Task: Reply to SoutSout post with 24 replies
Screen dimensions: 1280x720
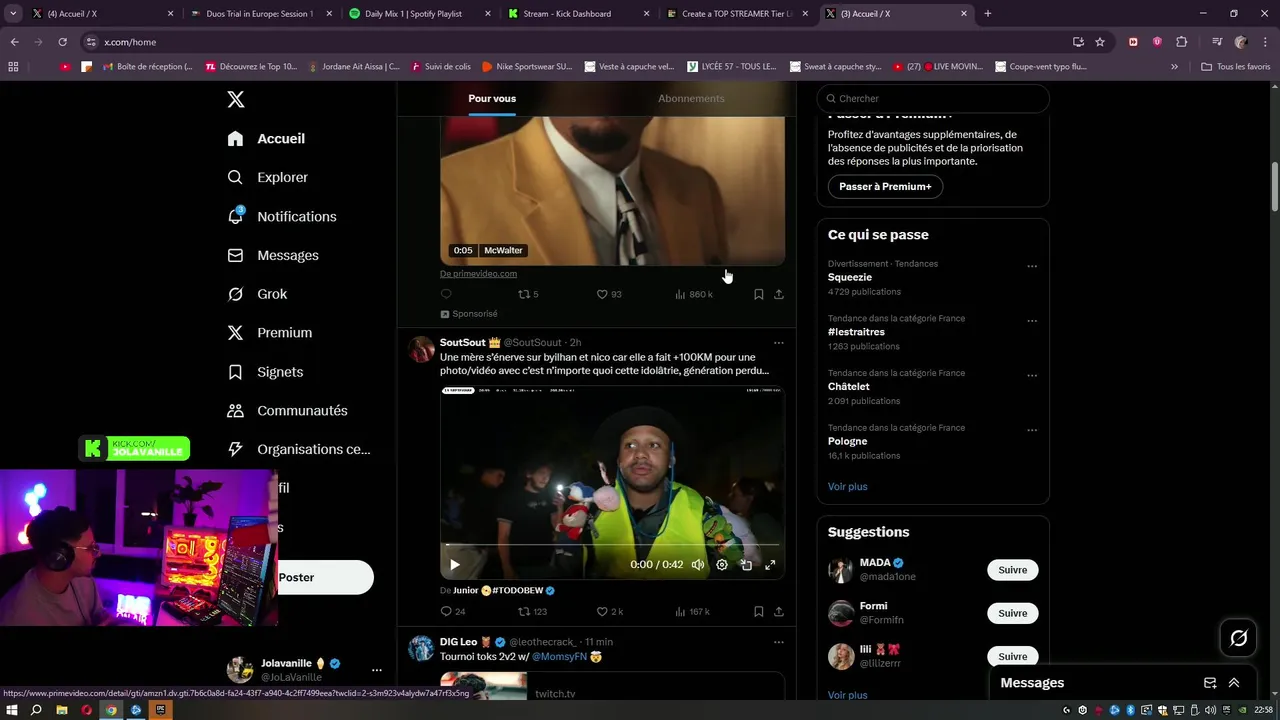Action: 453,611
